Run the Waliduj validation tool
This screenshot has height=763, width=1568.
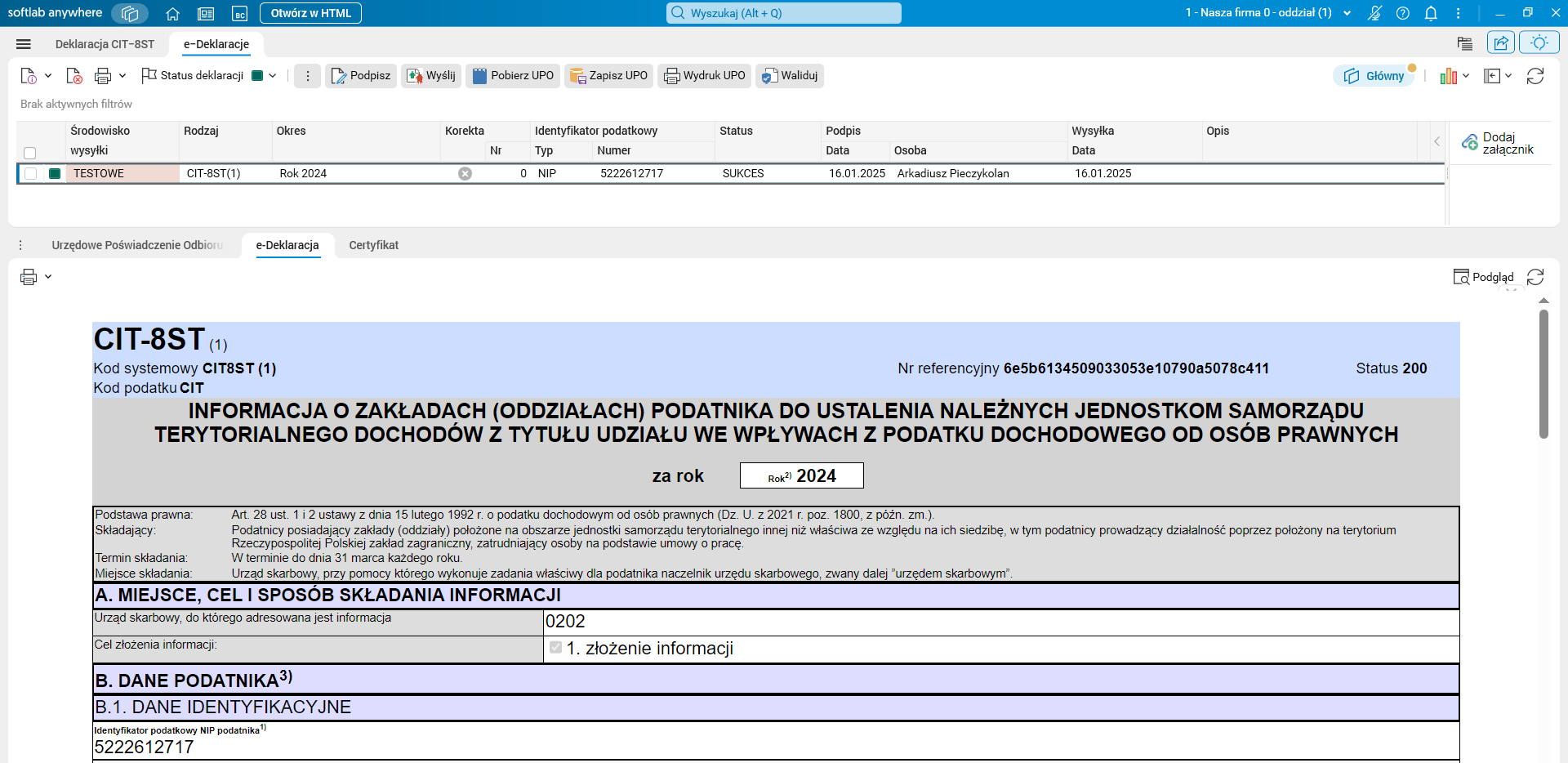pos(789,75)
